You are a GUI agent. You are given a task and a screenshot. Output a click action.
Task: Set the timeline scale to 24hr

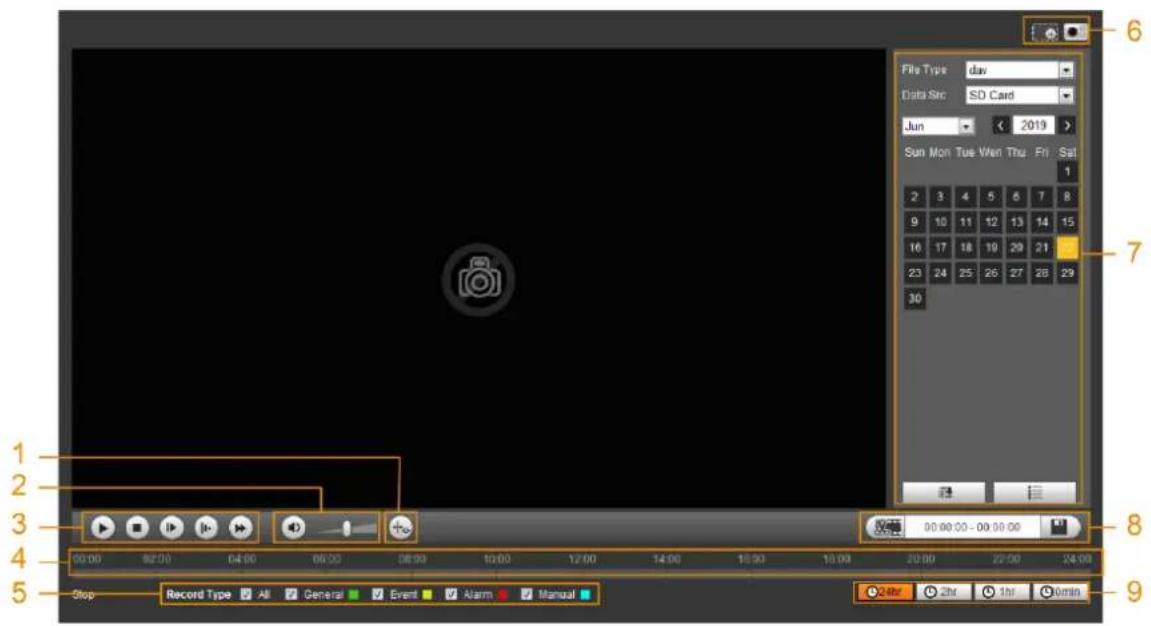[x=885, y=592]
